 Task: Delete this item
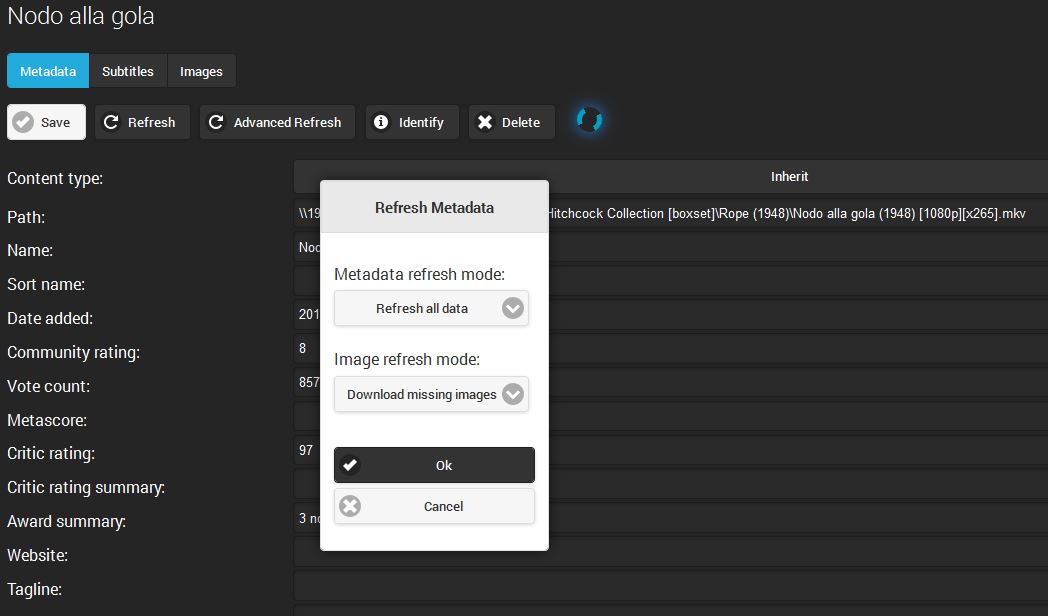tap(512, 122)
